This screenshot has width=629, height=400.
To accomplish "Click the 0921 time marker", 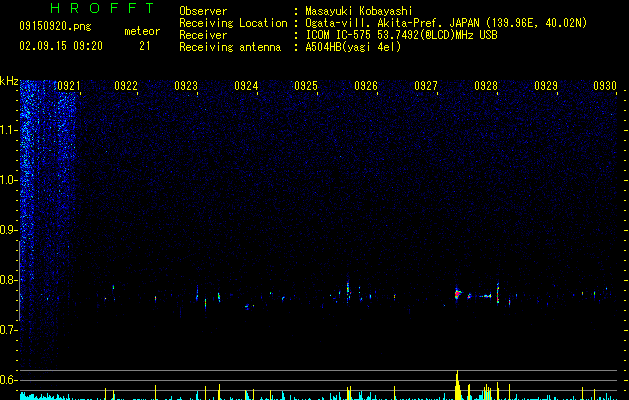I will coord(69,86).
